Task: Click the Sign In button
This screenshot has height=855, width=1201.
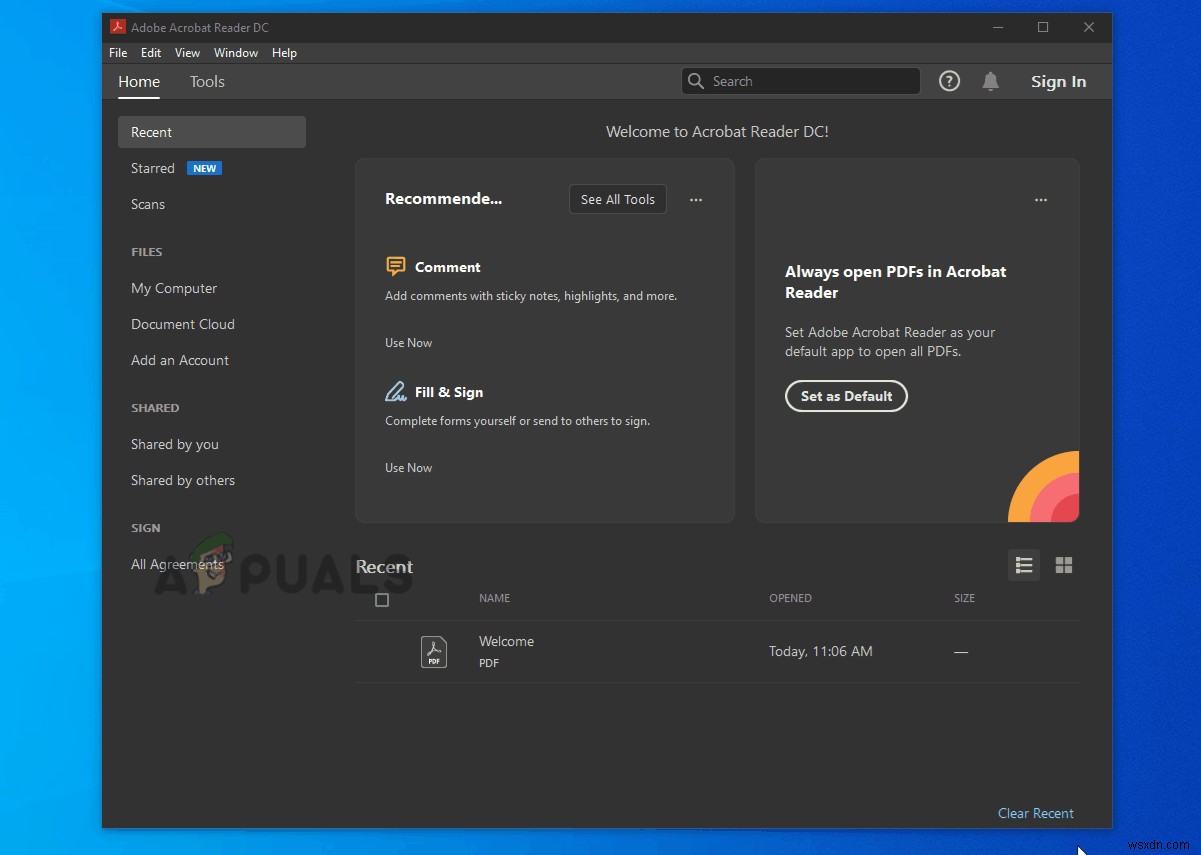Action: point(1058,81)
